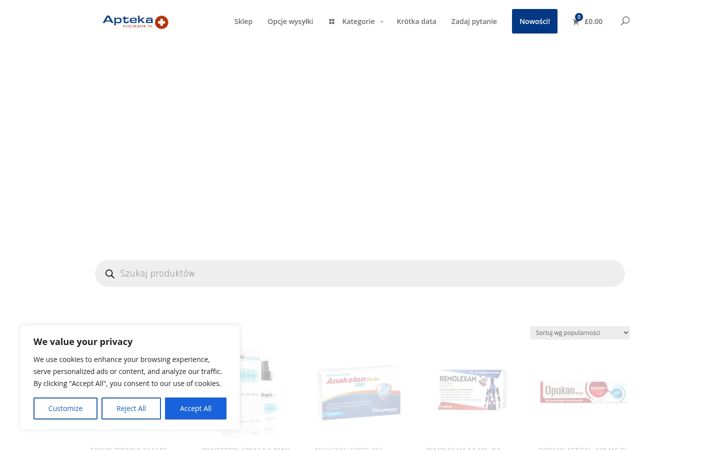Select Krótka data menu item

click(x=416, y=22)
